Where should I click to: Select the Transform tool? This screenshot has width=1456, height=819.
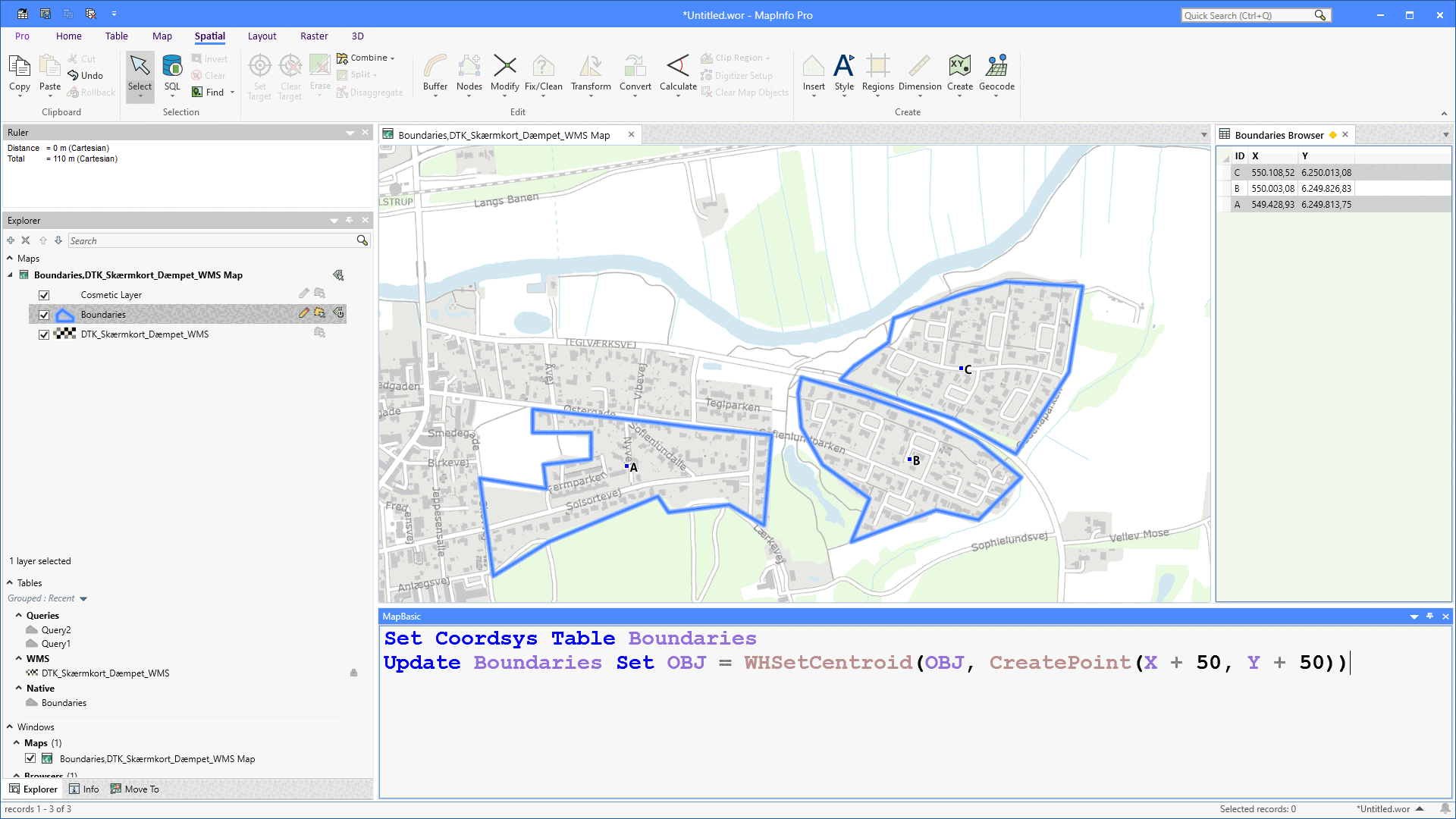tap(590, 75)
